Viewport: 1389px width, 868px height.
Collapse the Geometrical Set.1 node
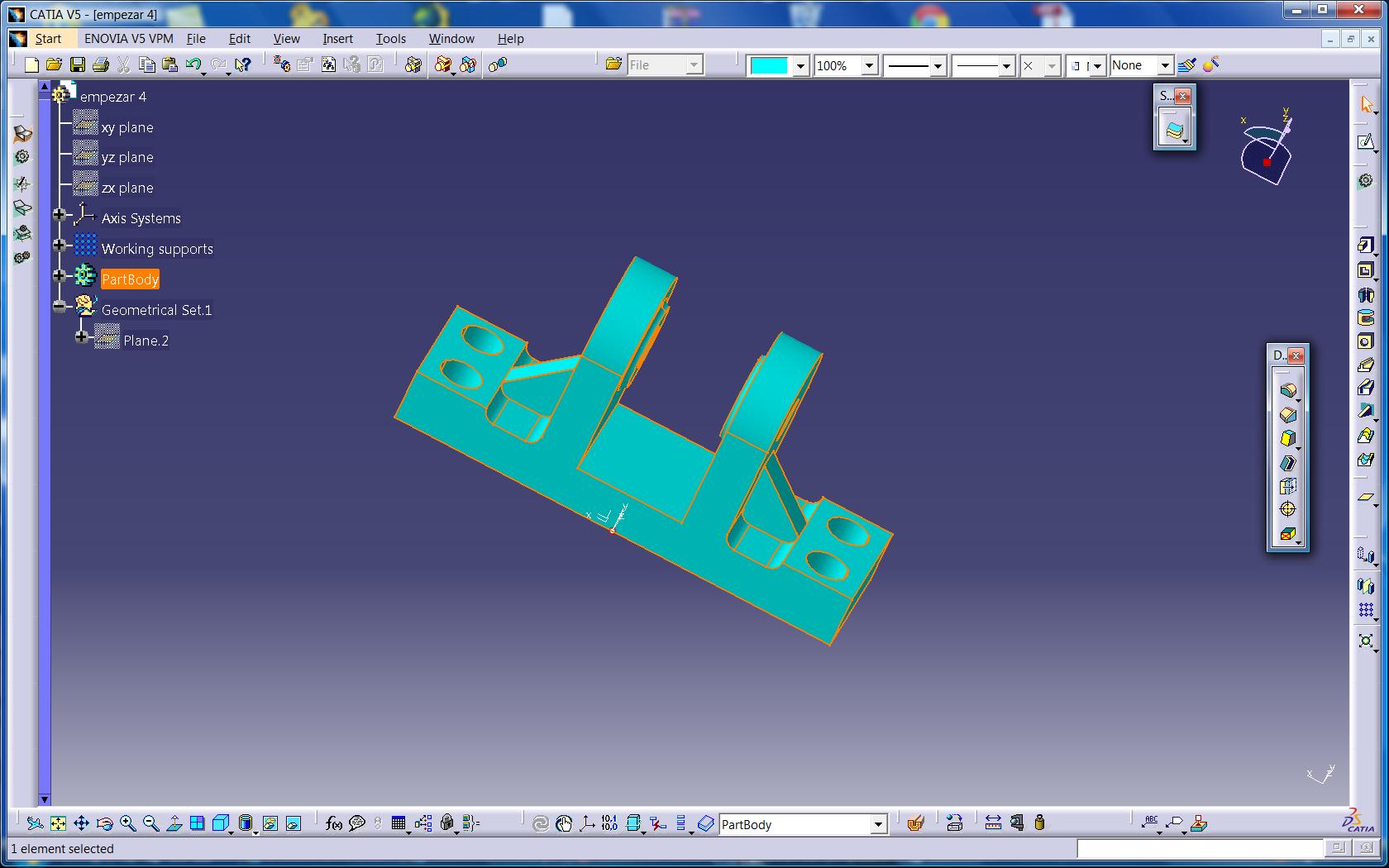(60, 307)
